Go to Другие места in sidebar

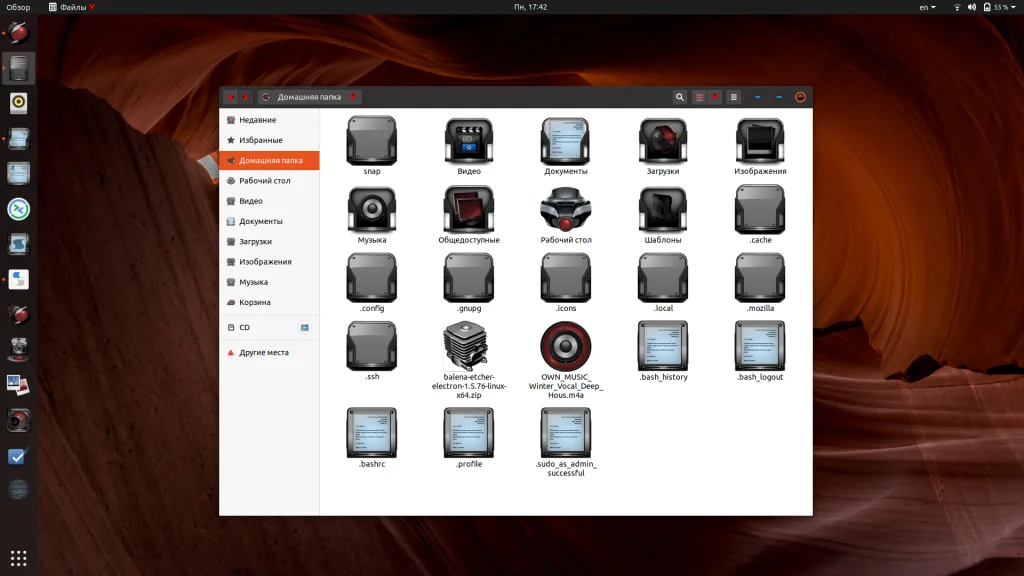click(x=263, y=352)
